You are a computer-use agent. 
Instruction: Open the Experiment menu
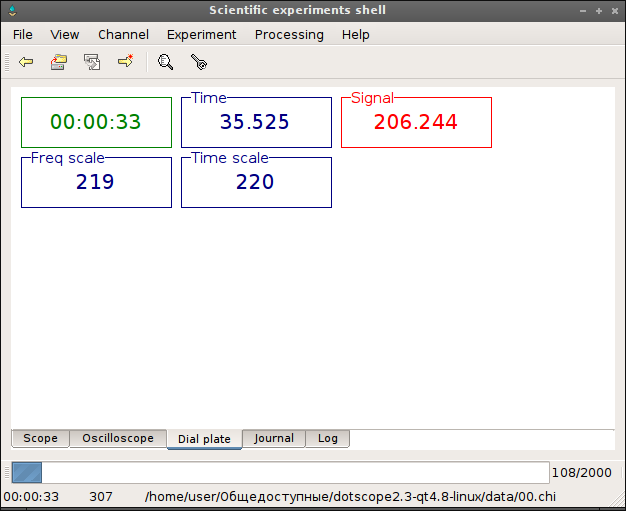tap(202, 35)
